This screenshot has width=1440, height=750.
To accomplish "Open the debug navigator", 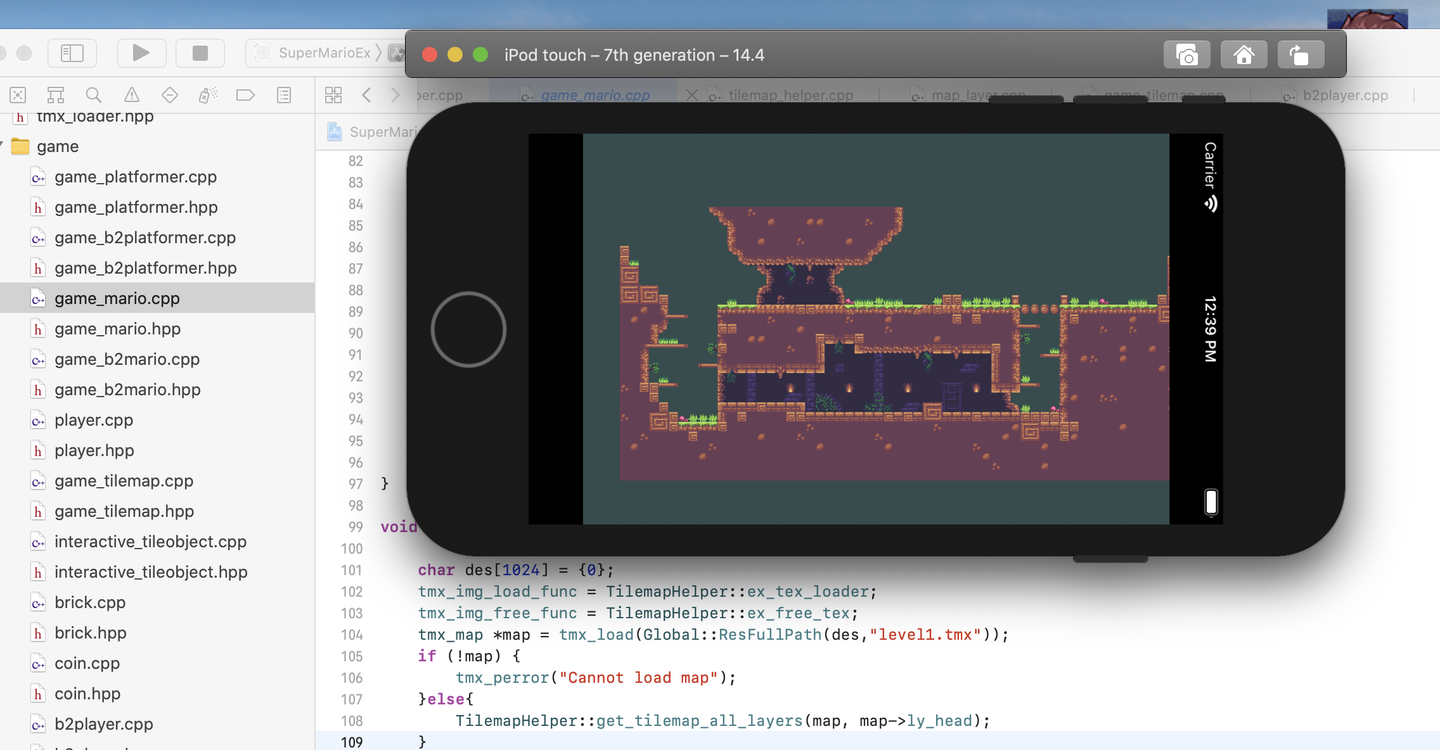I will click(x=207, y=95).
